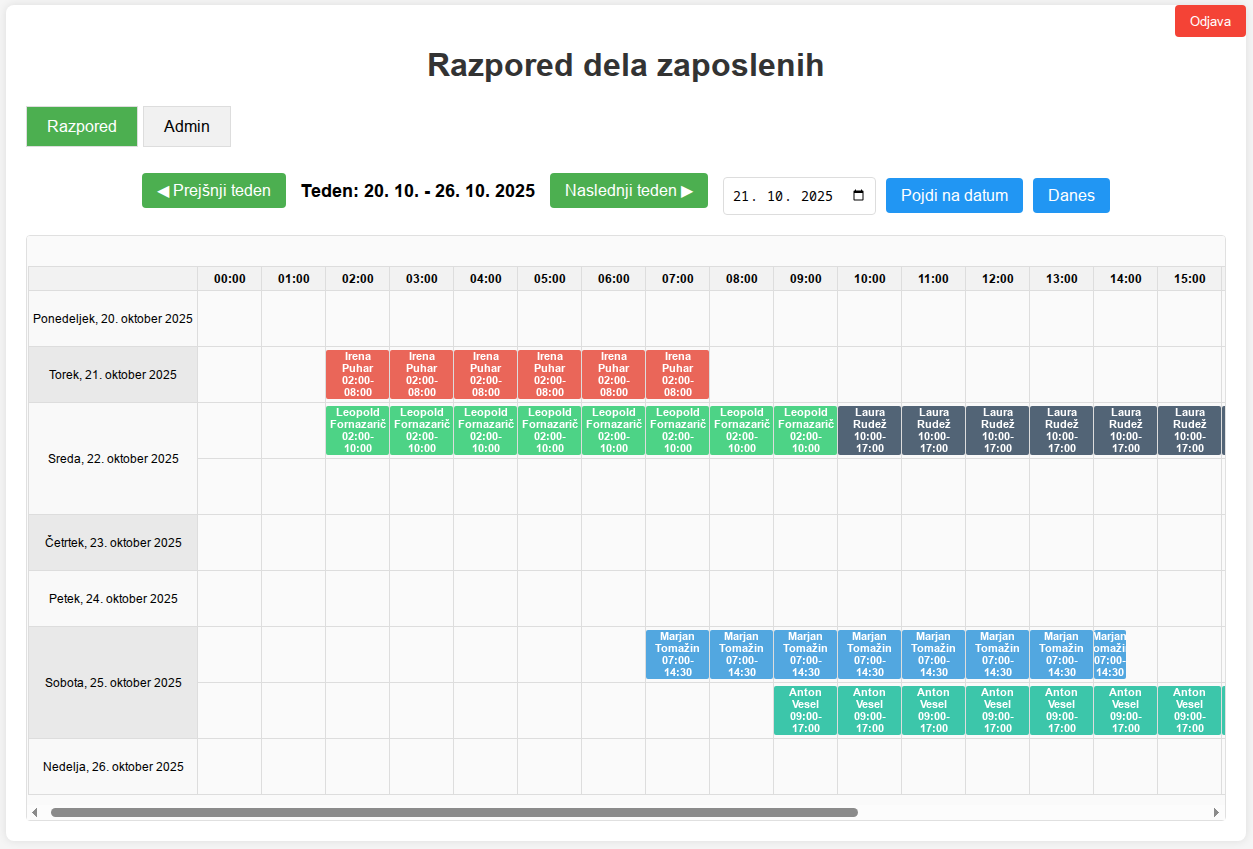This screenshot has width=1253, height=849.
Task: Click Nedelja, 26. oktober 2025 row header
Action: click(113, 767)
